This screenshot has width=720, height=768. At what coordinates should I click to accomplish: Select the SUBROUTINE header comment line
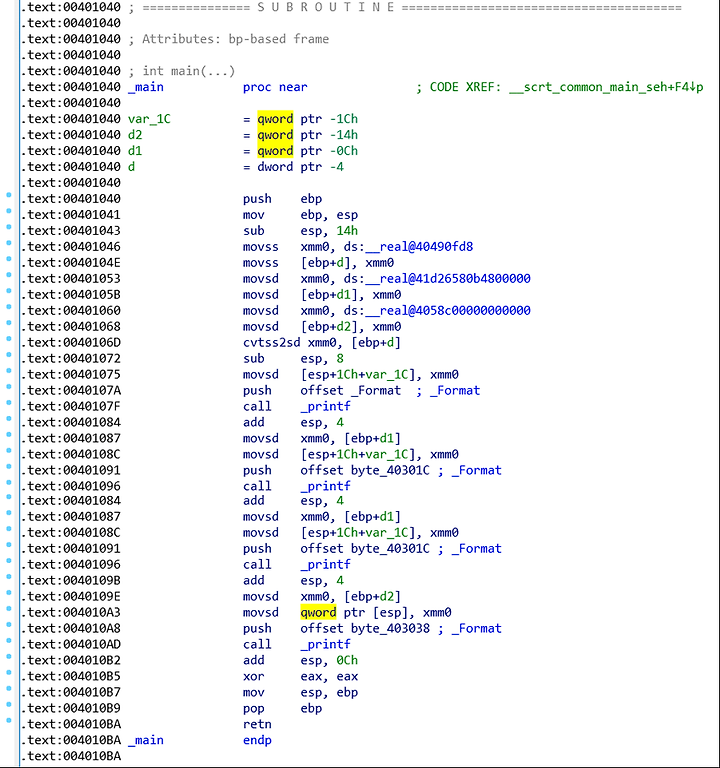coord(405,7)
